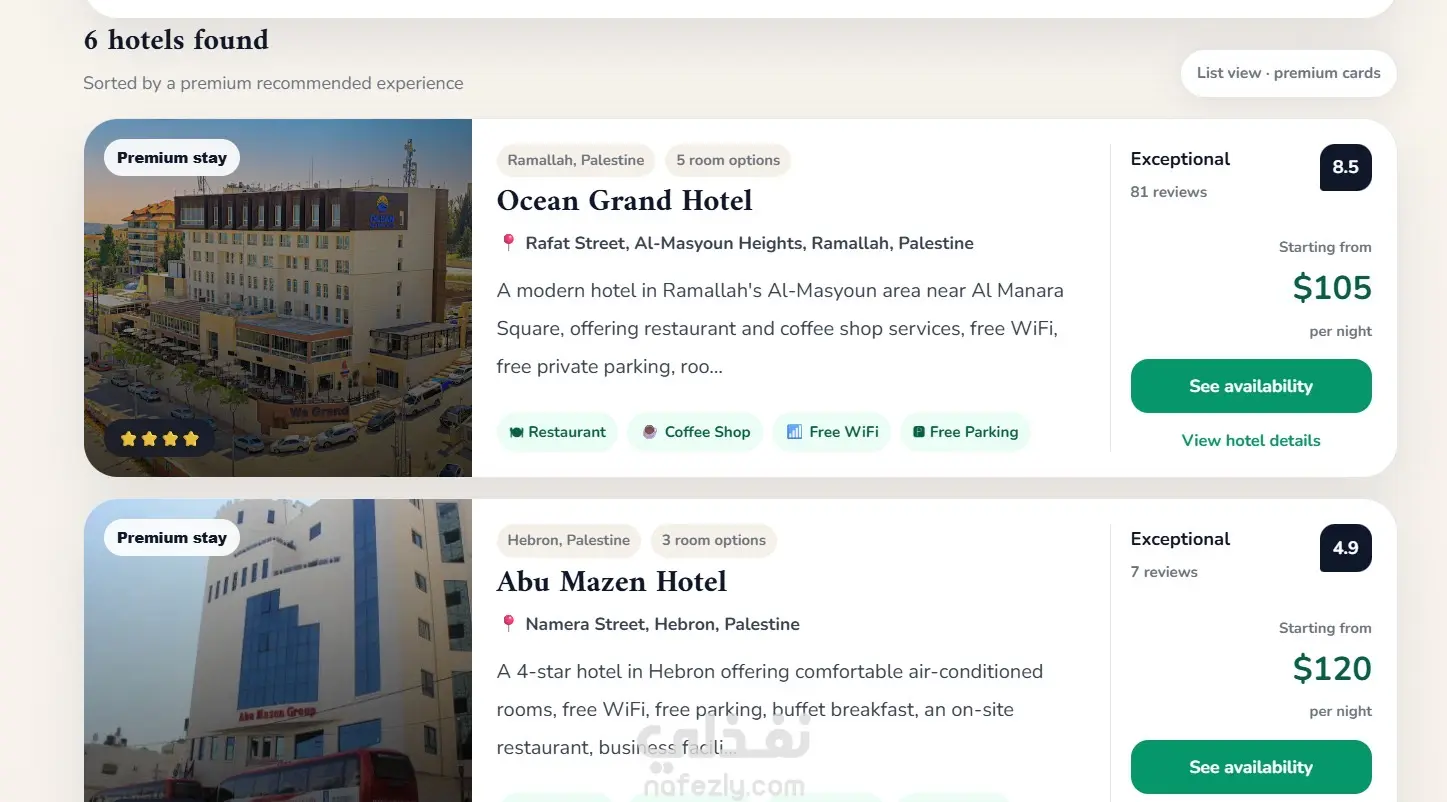
Task: Select the List view premium cards pill
Action: (1288, 73)
